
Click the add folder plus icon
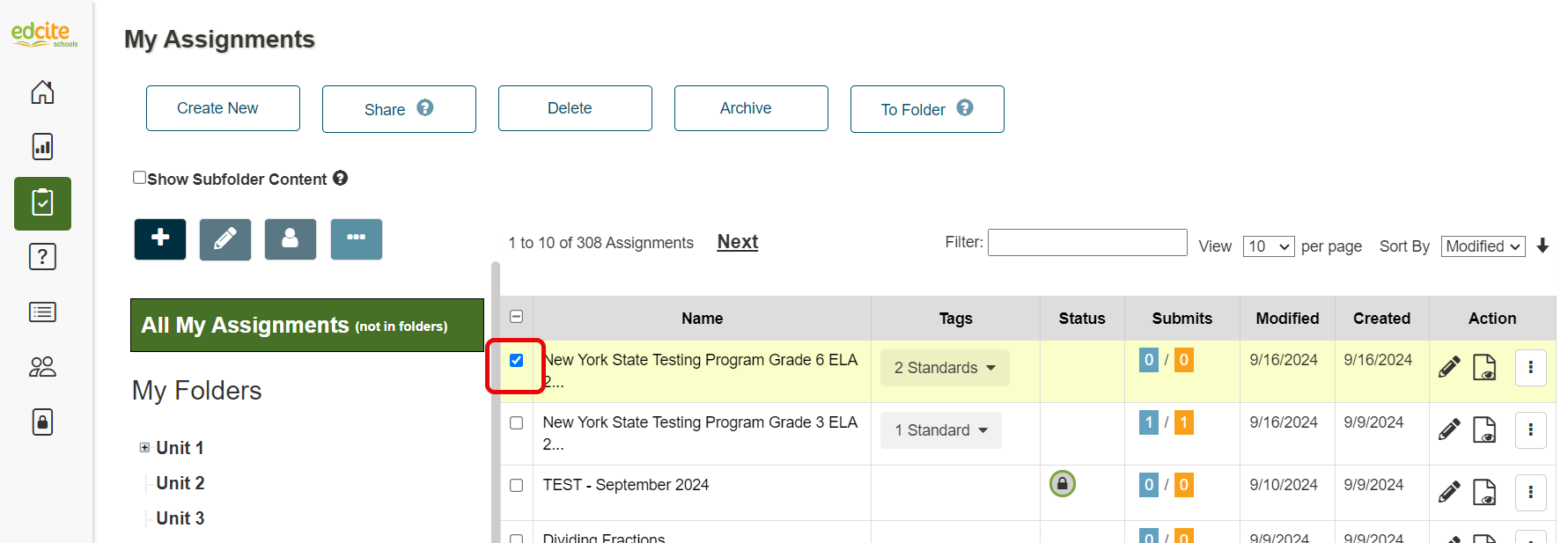[x=160, y=238]
